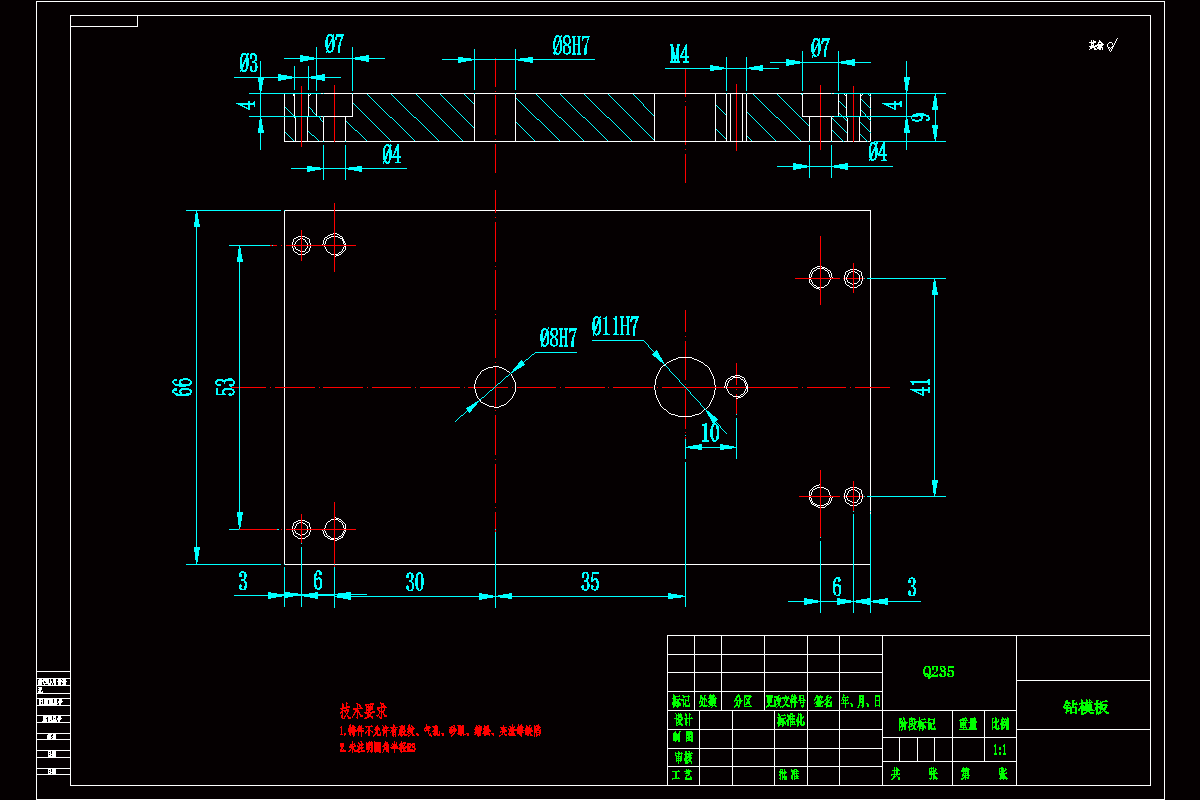Select the M4 thread dimension label

[x=679, y=55]
